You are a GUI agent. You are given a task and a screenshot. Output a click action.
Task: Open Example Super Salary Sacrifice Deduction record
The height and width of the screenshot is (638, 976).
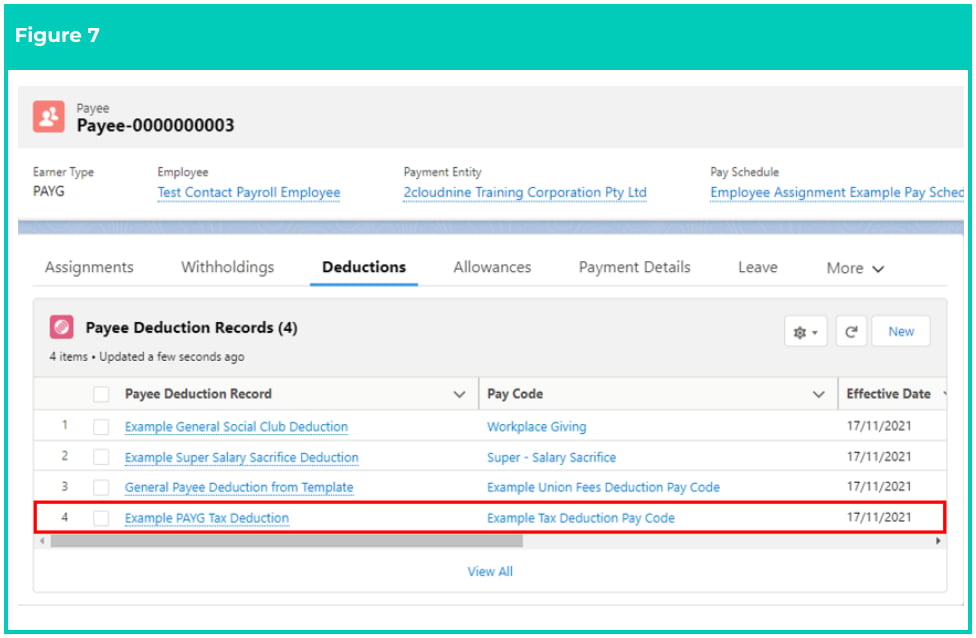pos(242,457)
